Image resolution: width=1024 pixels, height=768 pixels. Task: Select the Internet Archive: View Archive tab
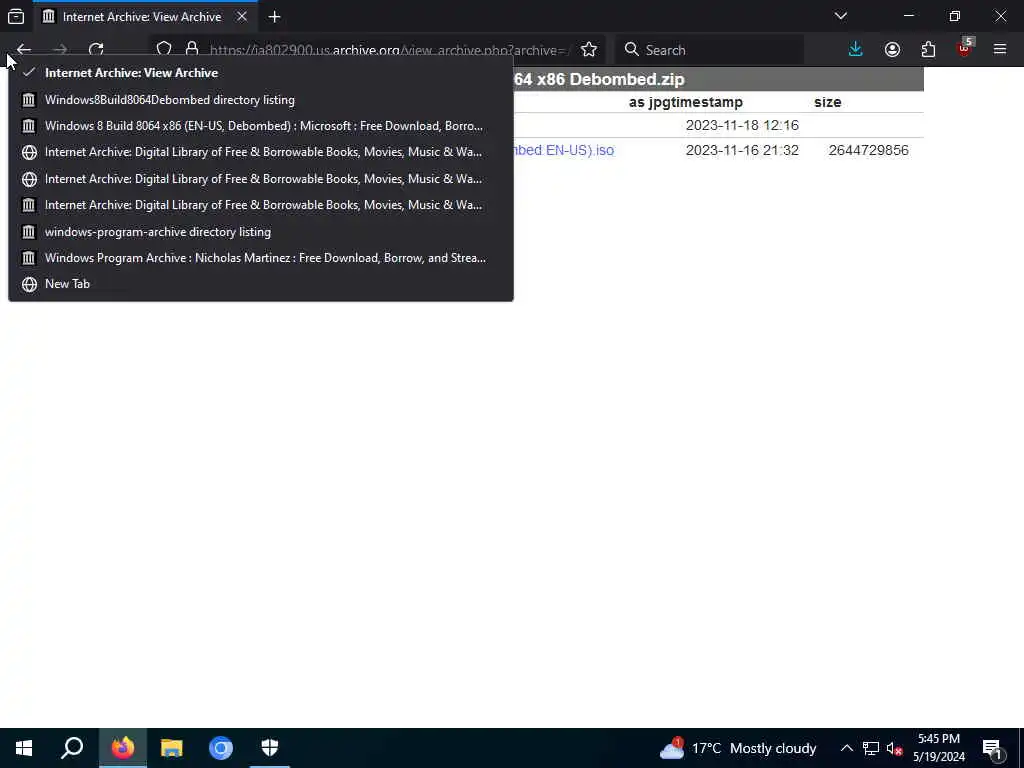pyautogui.click(x=144, y=17)
